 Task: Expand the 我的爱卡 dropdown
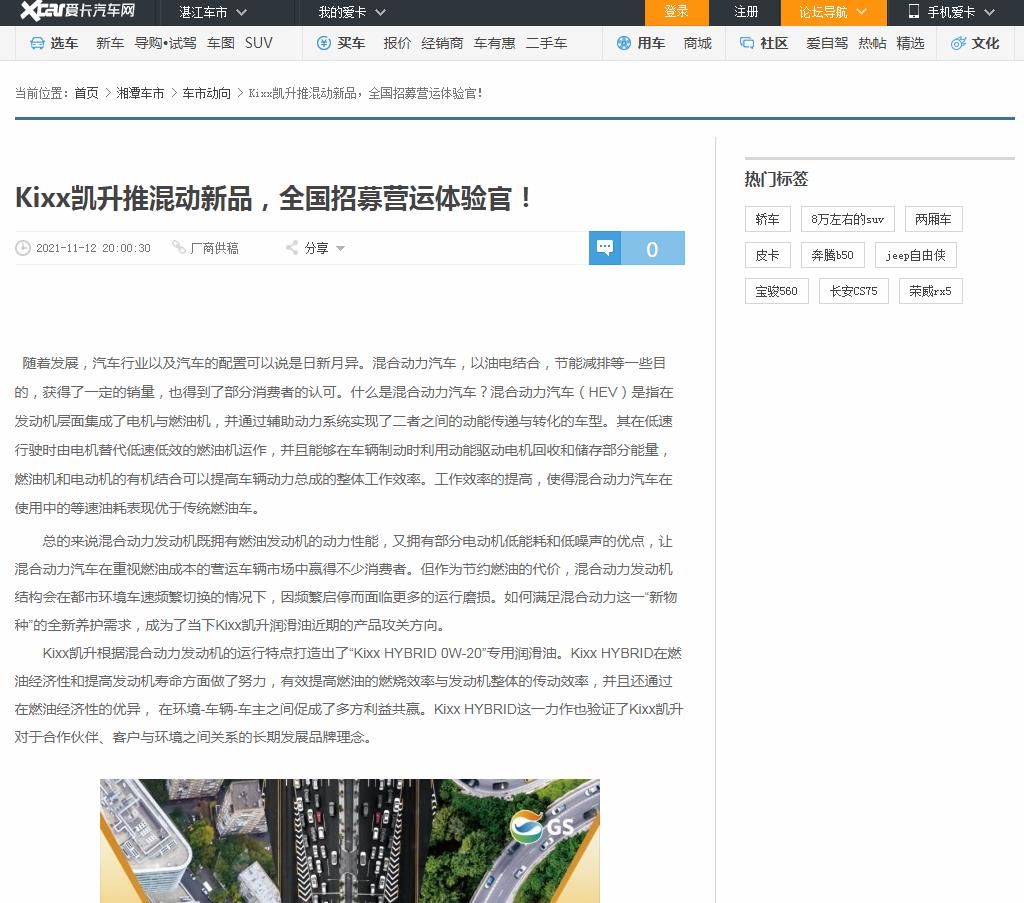(352, 12)
